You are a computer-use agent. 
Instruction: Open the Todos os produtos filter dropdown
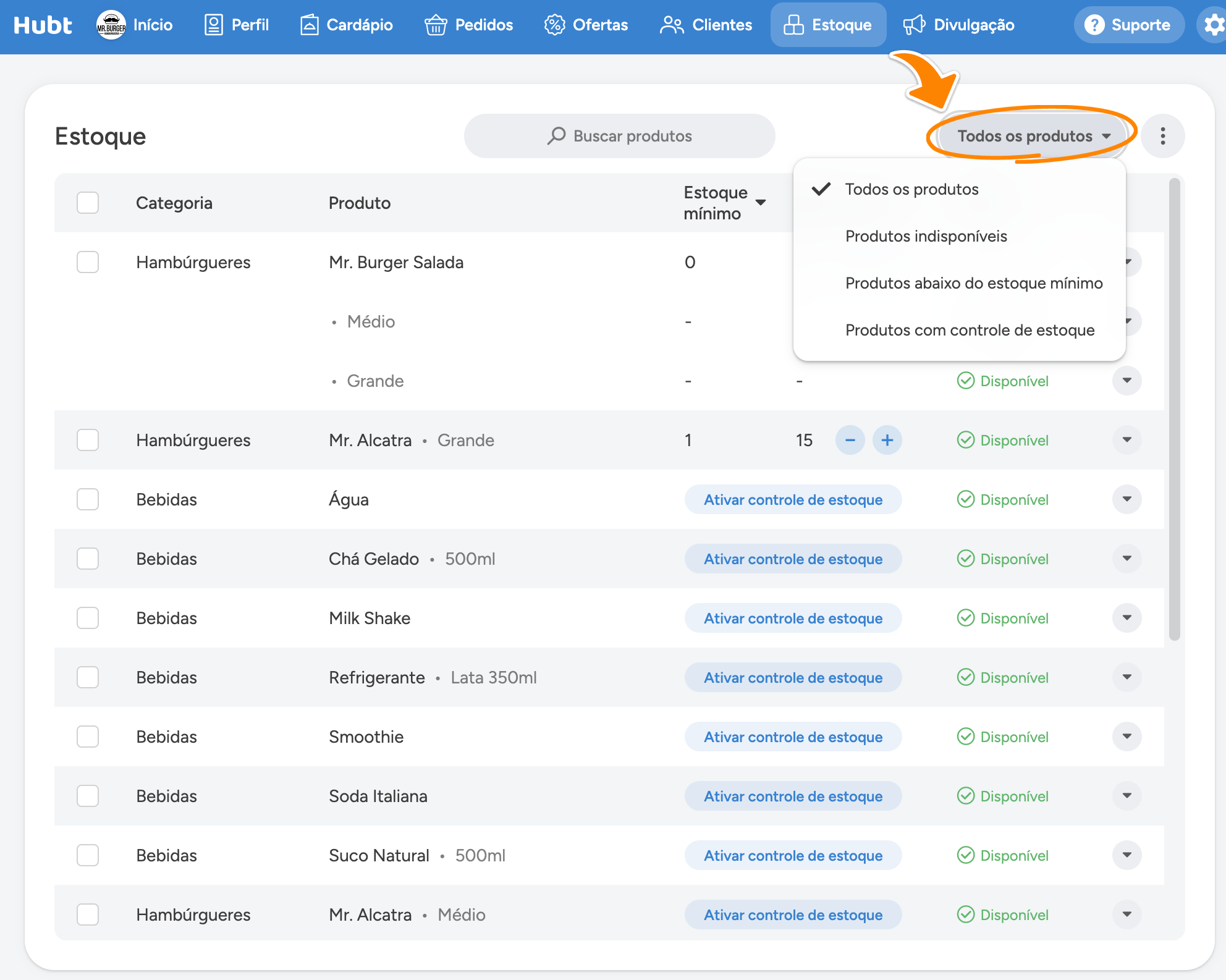tap(1034, 136)
